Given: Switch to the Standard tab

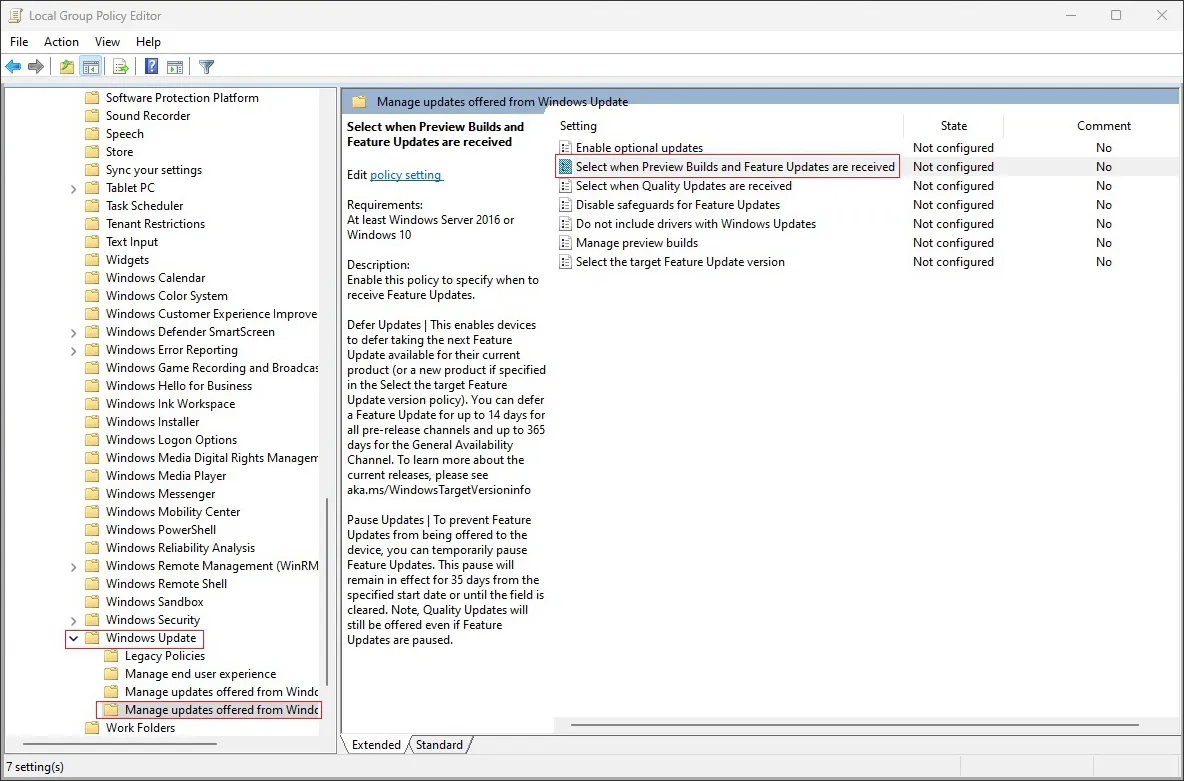Looking at the screenshot, I should tap(439, 745).
